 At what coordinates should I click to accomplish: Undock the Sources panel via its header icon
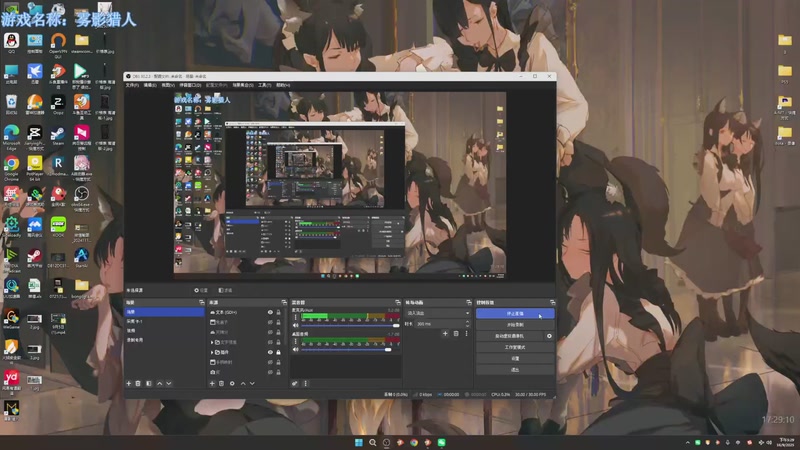point(284,303)
